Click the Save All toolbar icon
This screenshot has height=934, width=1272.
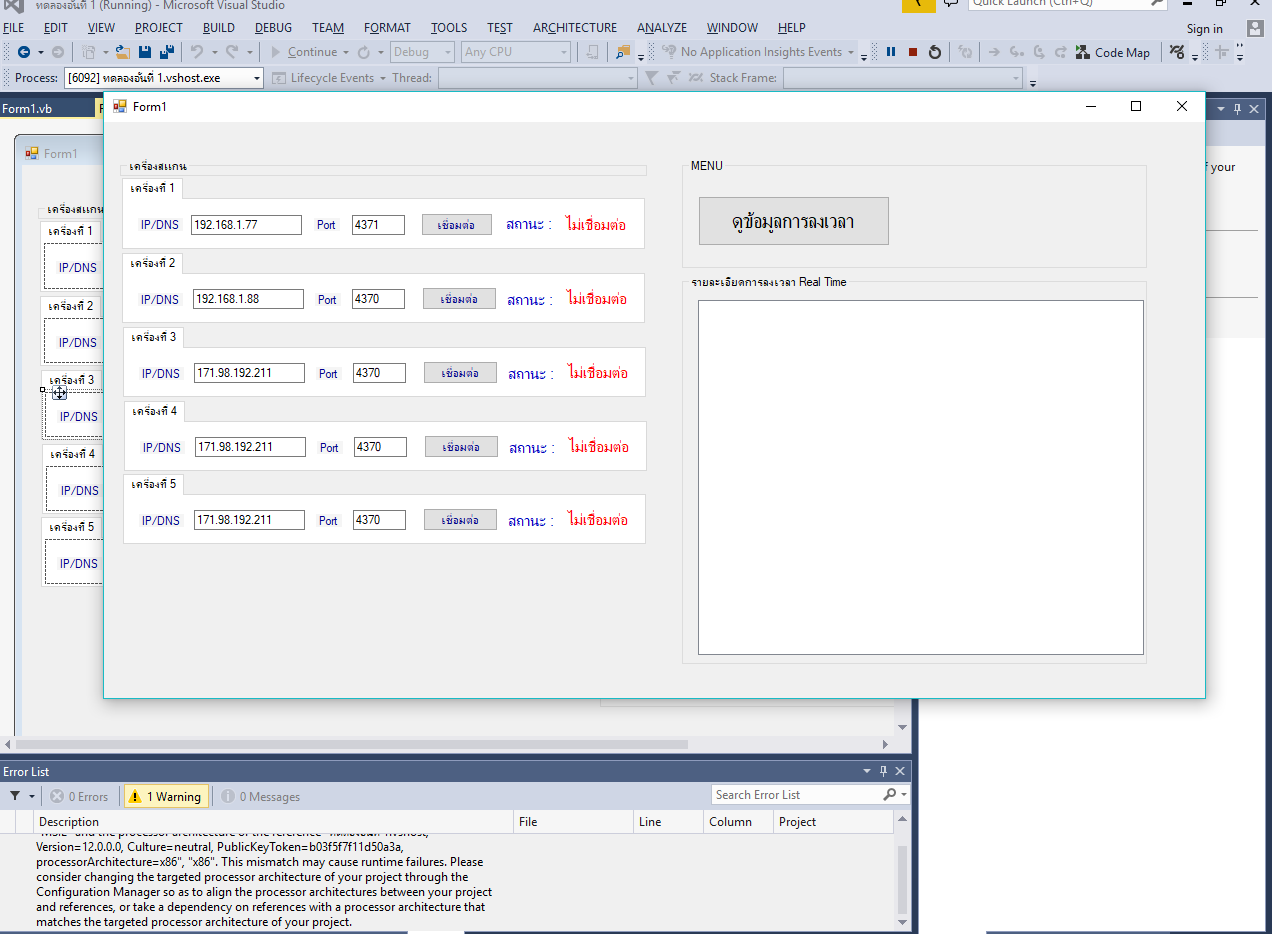(166, 52)
